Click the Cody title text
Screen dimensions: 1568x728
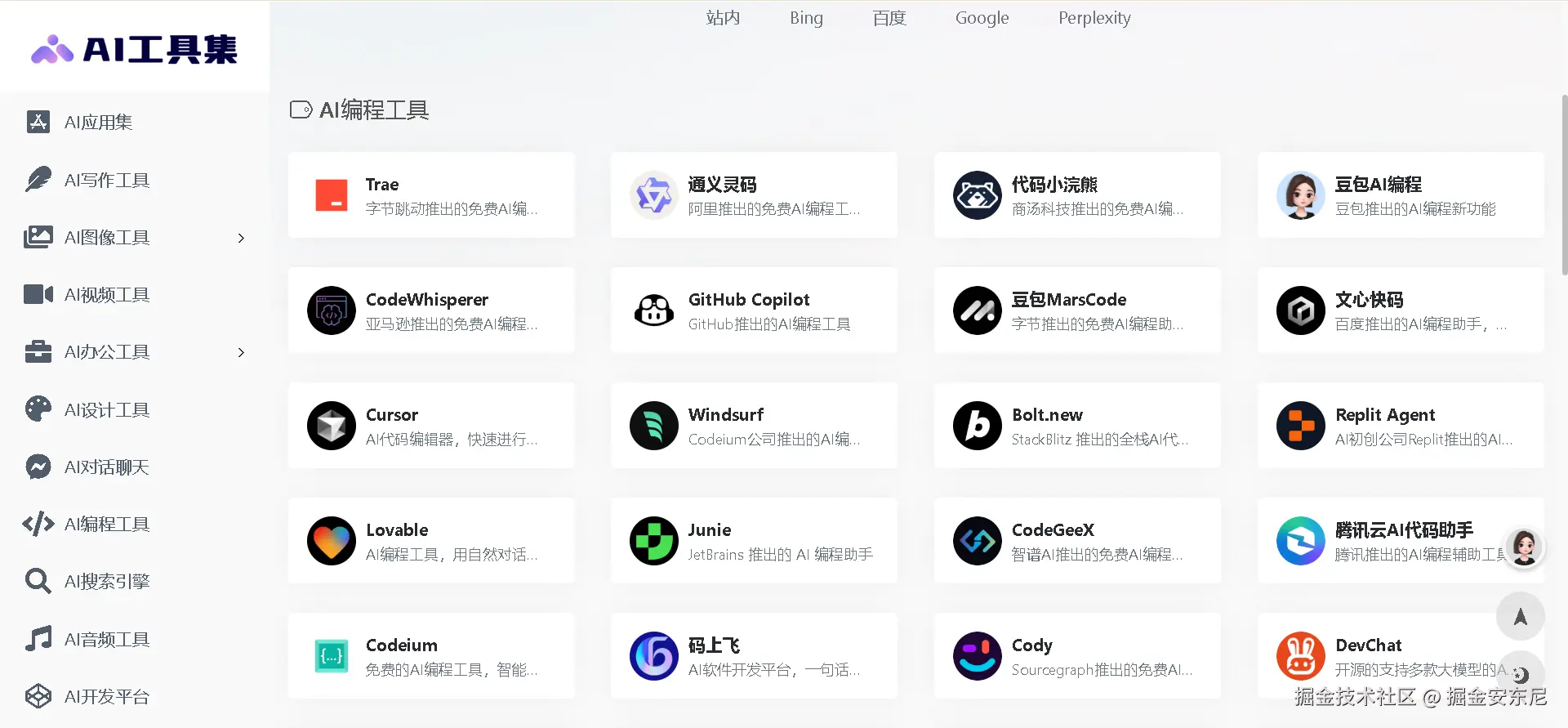(1032, 645)
